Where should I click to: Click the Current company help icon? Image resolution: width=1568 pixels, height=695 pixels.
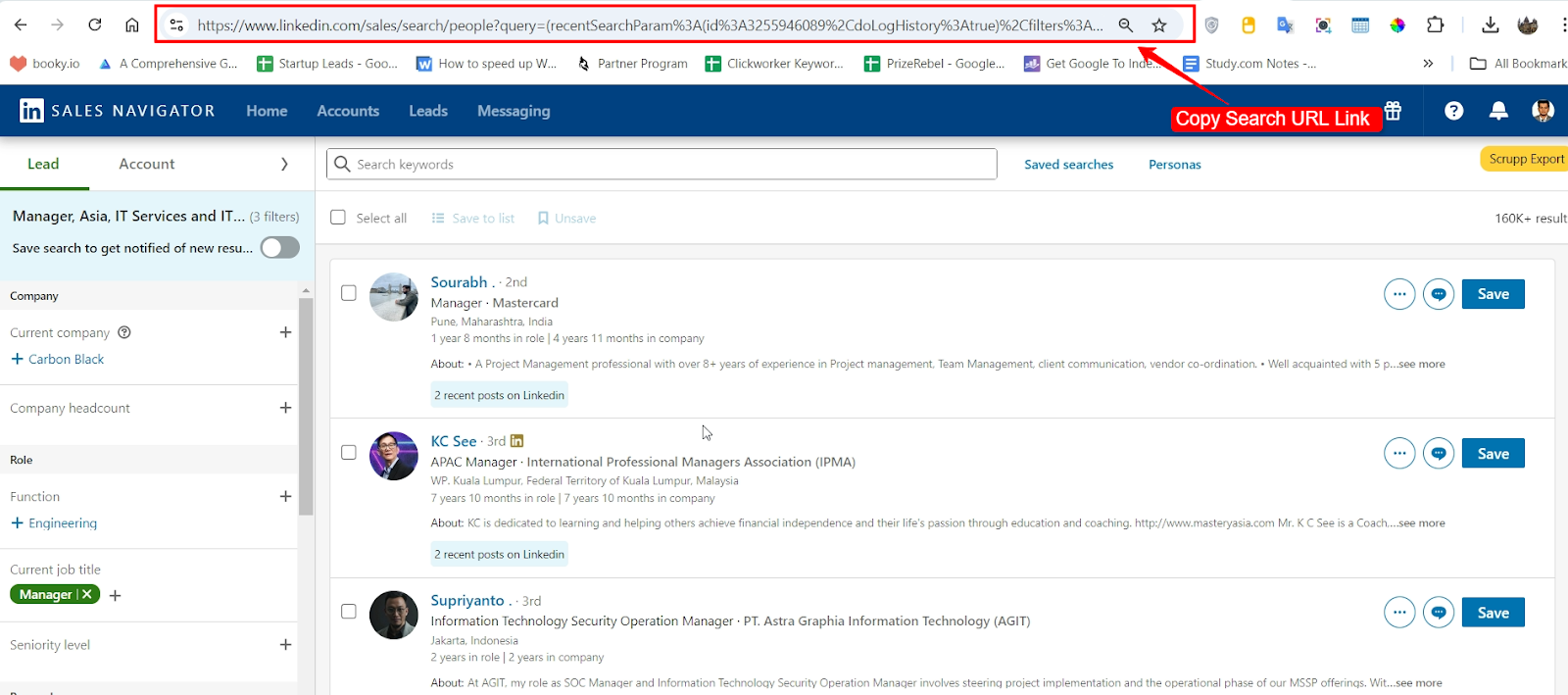pyautogui.click(x=124, y=332)
